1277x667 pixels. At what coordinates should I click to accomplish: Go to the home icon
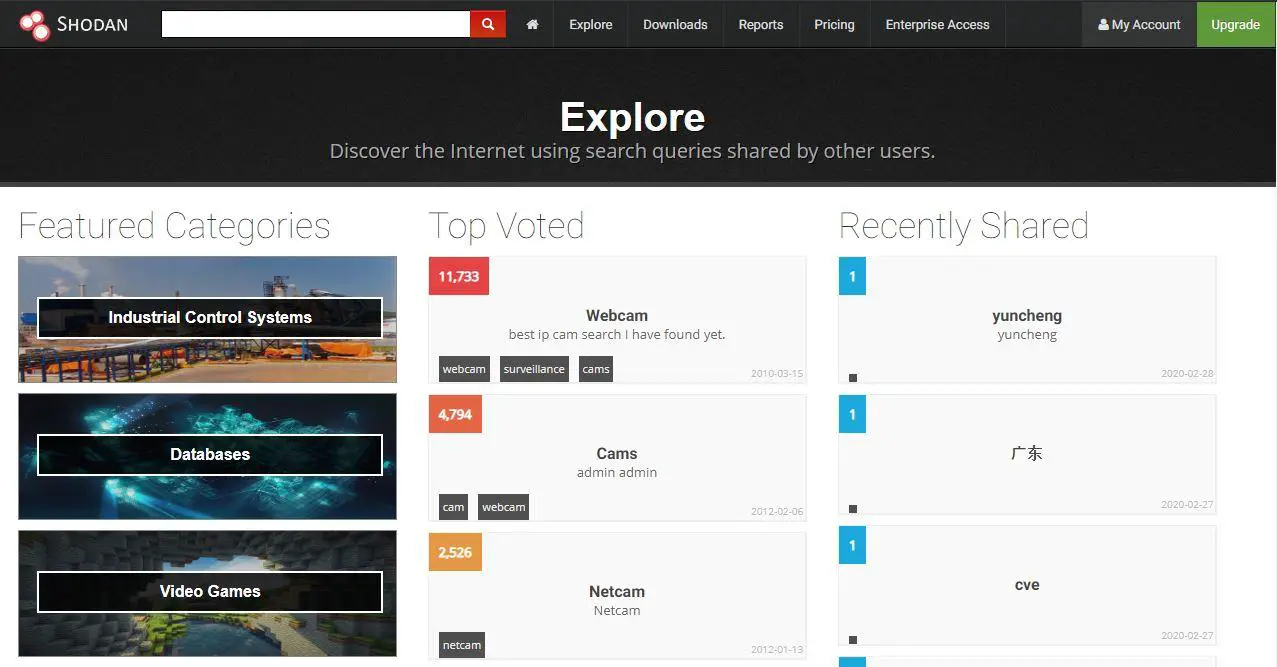point(532,24)
